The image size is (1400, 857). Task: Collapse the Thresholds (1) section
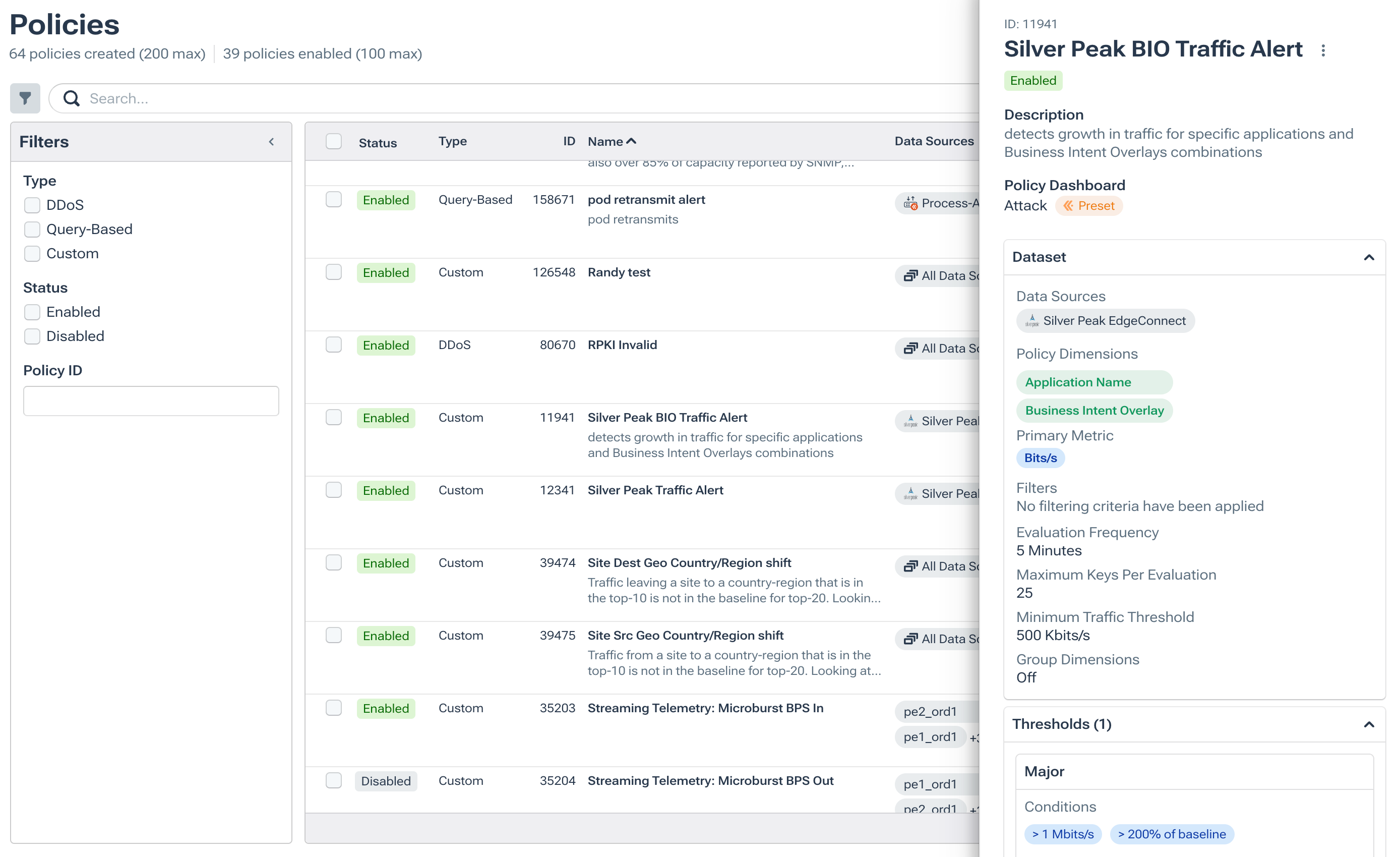click(x=1369, y=724)
